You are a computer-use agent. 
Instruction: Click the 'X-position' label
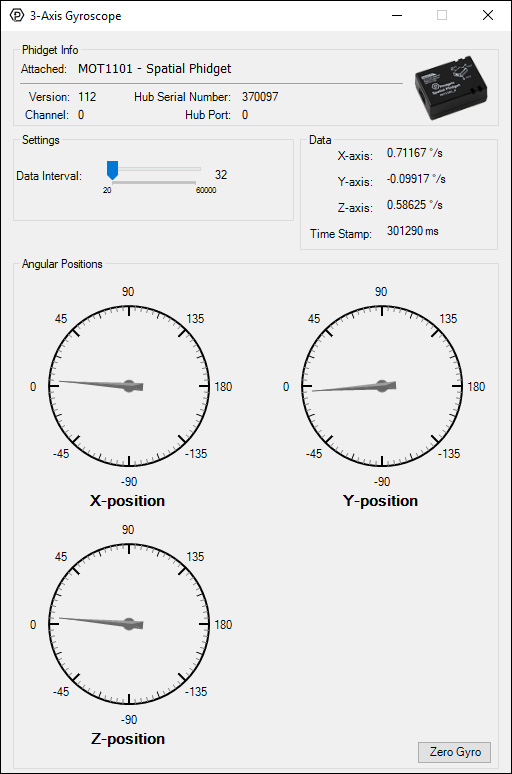coord(127,501)
